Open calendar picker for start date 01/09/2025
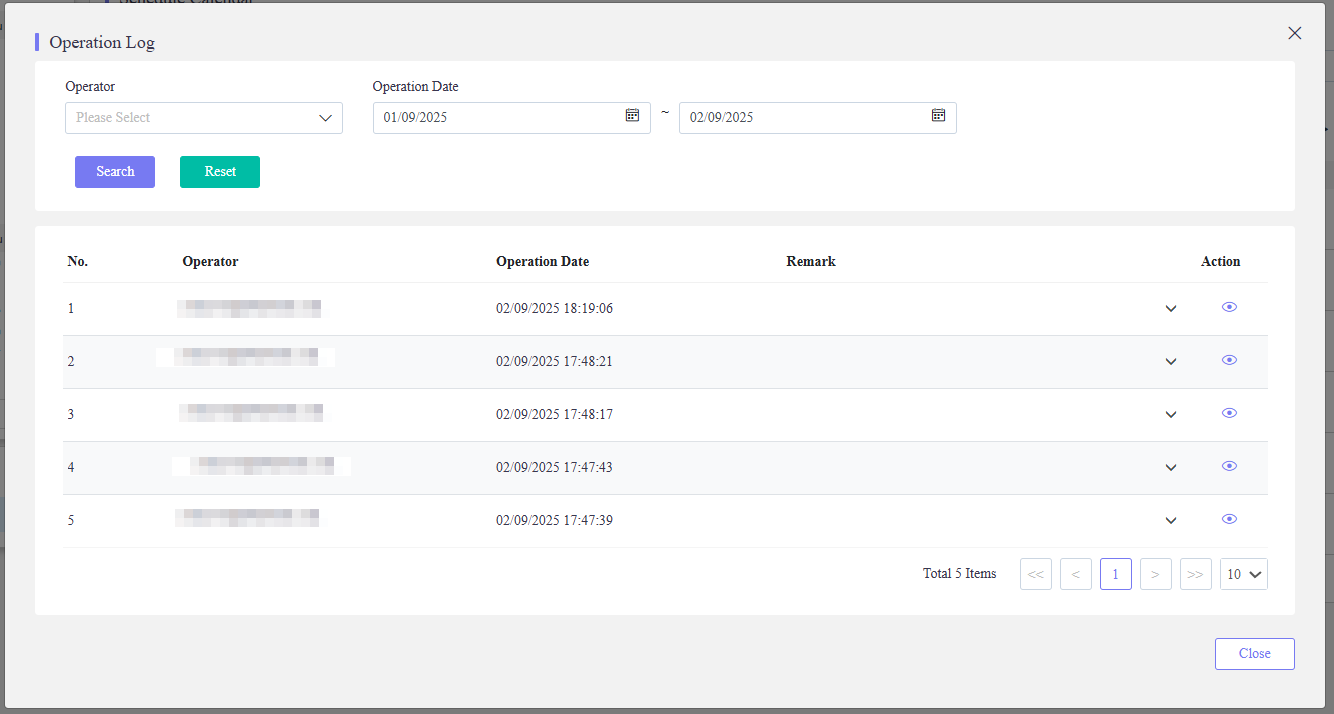The width and height of the screenshot is (1334, 714). pos(632,116)
